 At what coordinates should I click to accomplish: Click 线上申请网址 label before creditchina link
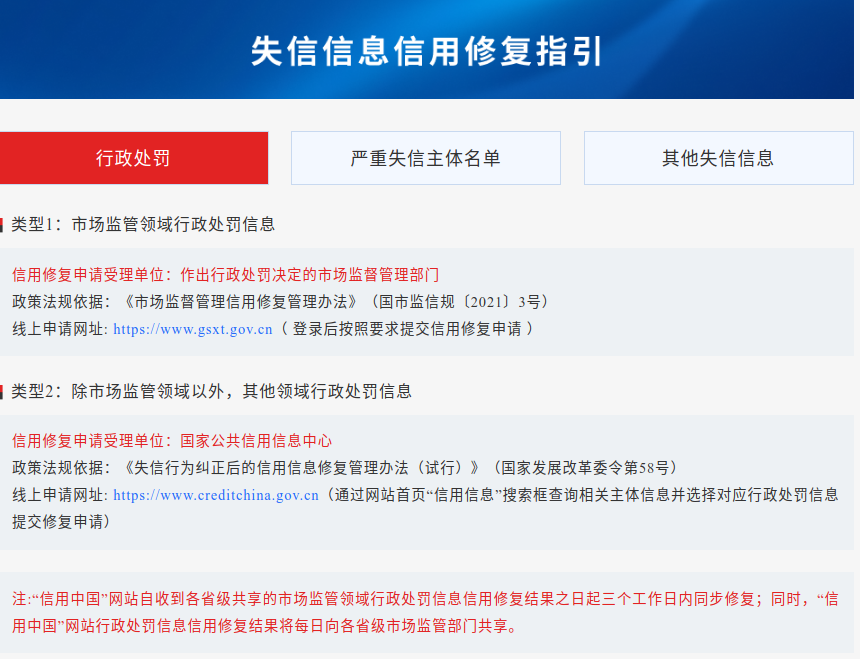point(59,496)
